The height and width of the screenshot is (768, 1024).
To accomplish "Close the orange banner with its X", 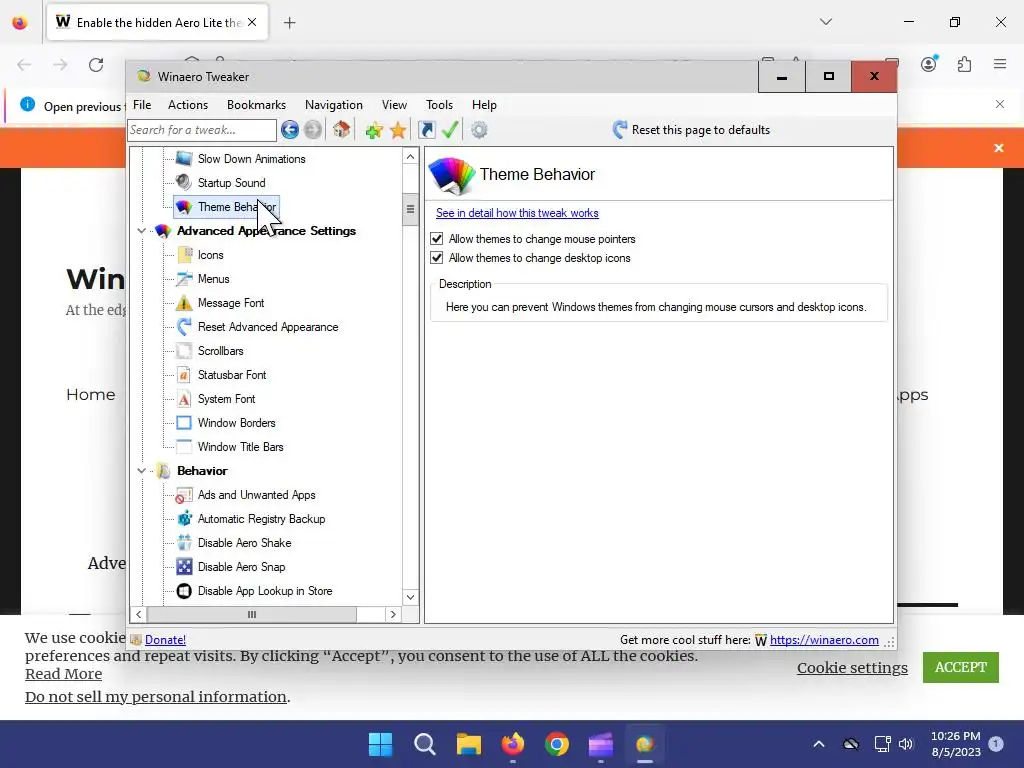I will click(999, 148).
